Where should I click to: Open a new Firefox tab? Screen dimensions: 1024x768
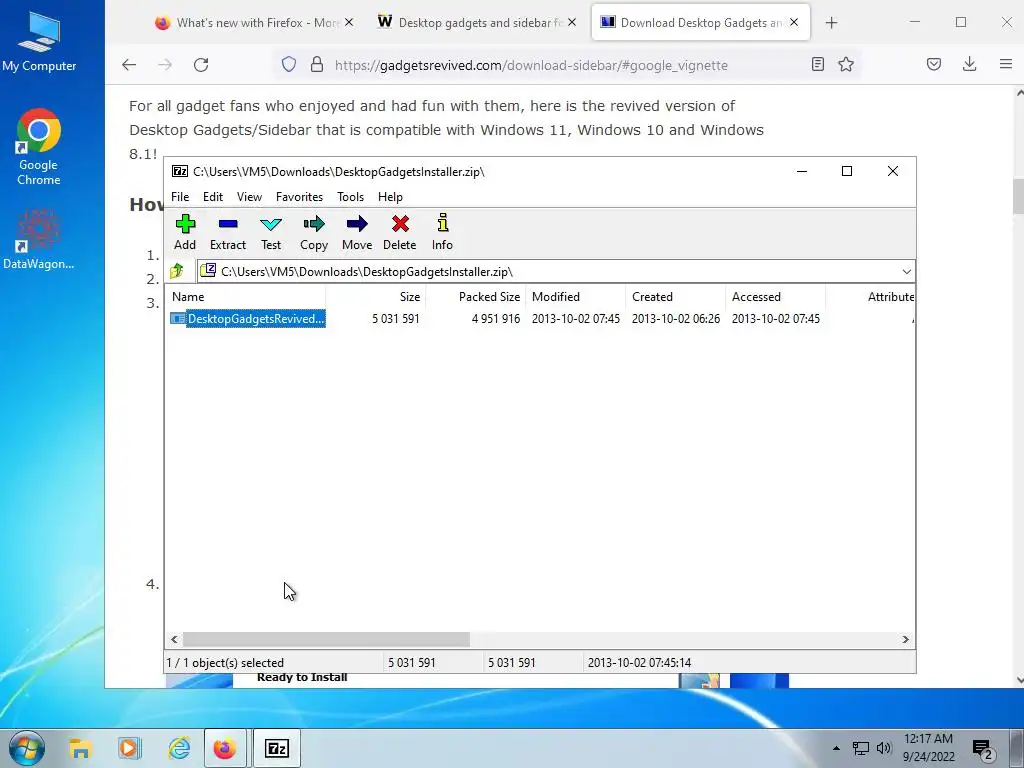pos(831,23)
